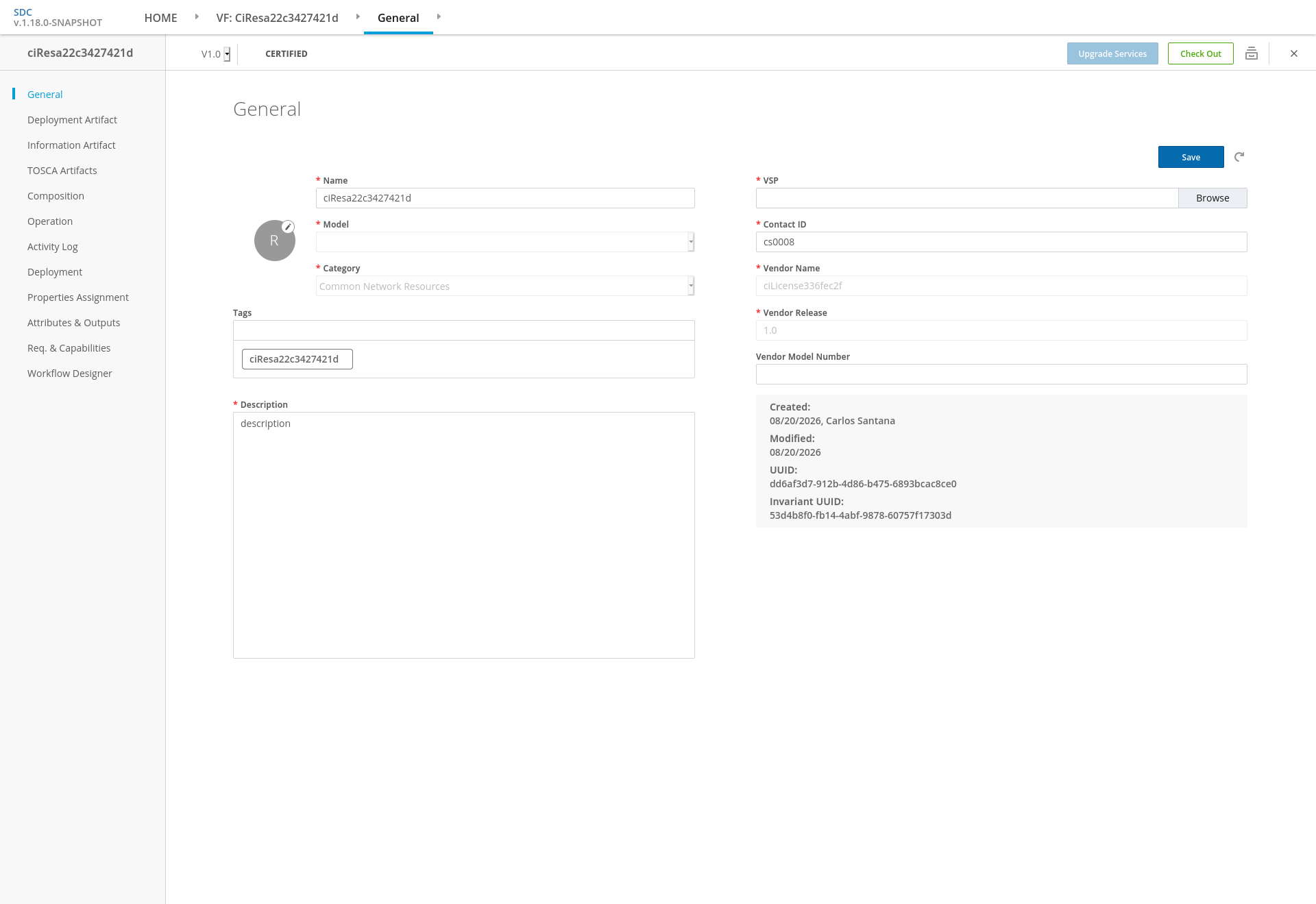Click the SDC logo link
The image size is (1316, 904).
tap(23, 12)
